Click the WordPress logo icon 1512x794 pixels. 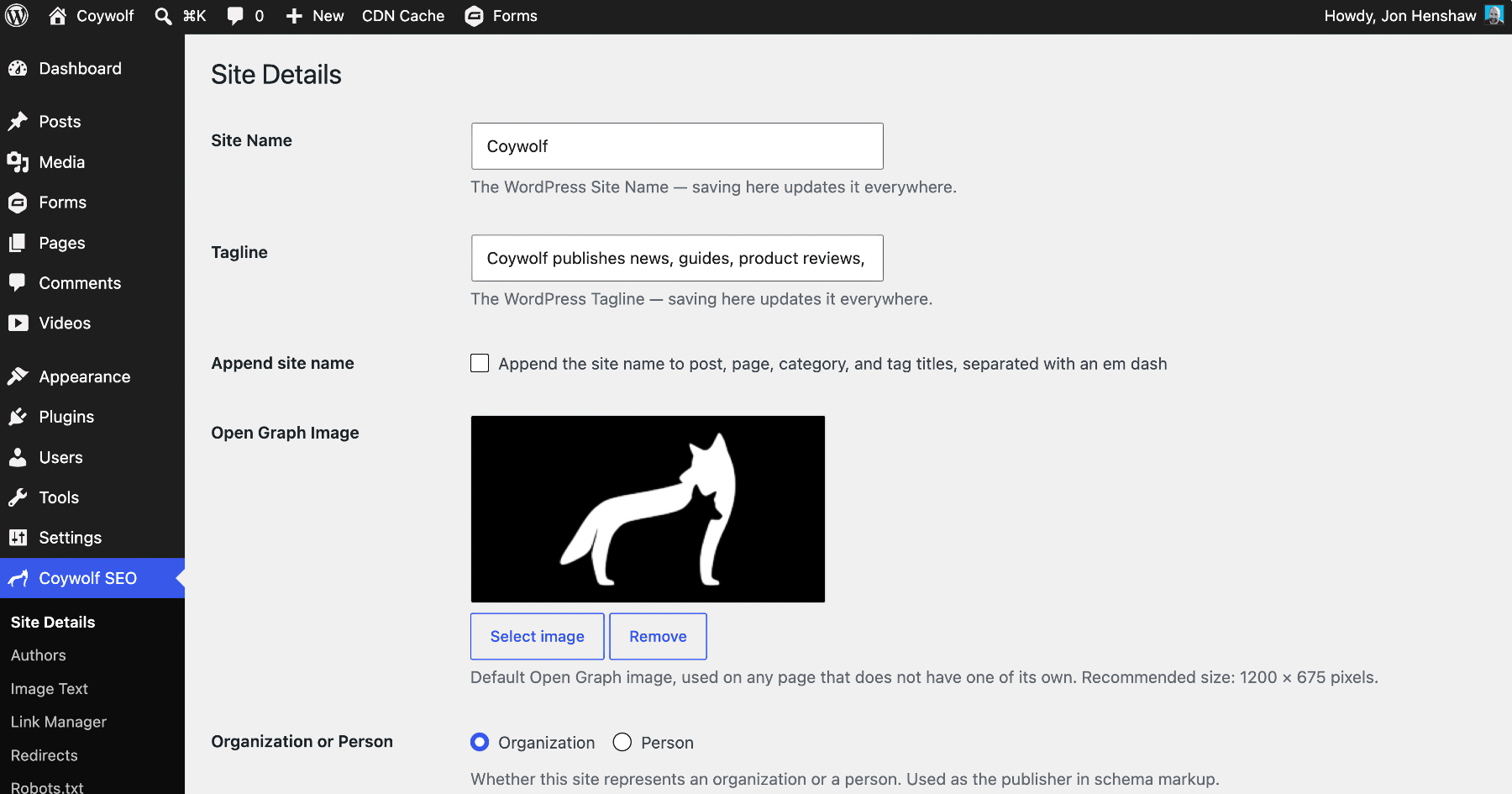[17, 16]
